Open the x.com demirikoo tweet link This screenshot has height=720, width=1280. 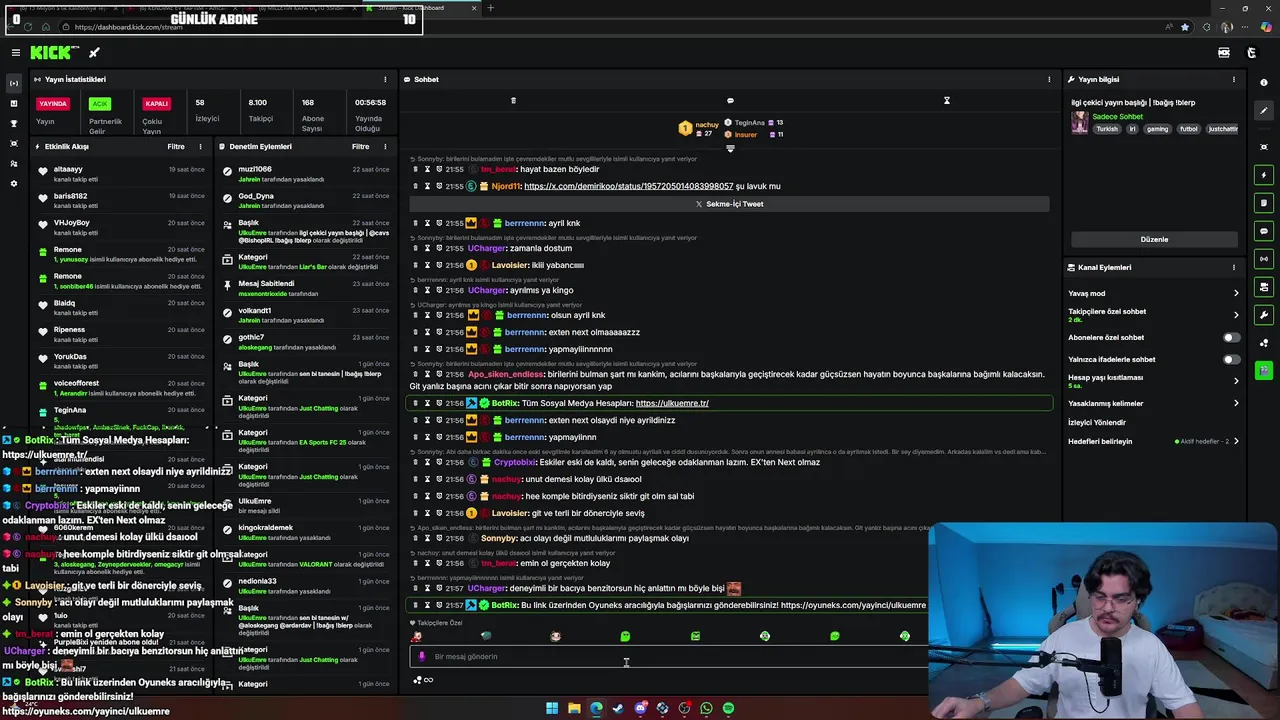coord(628,186)
